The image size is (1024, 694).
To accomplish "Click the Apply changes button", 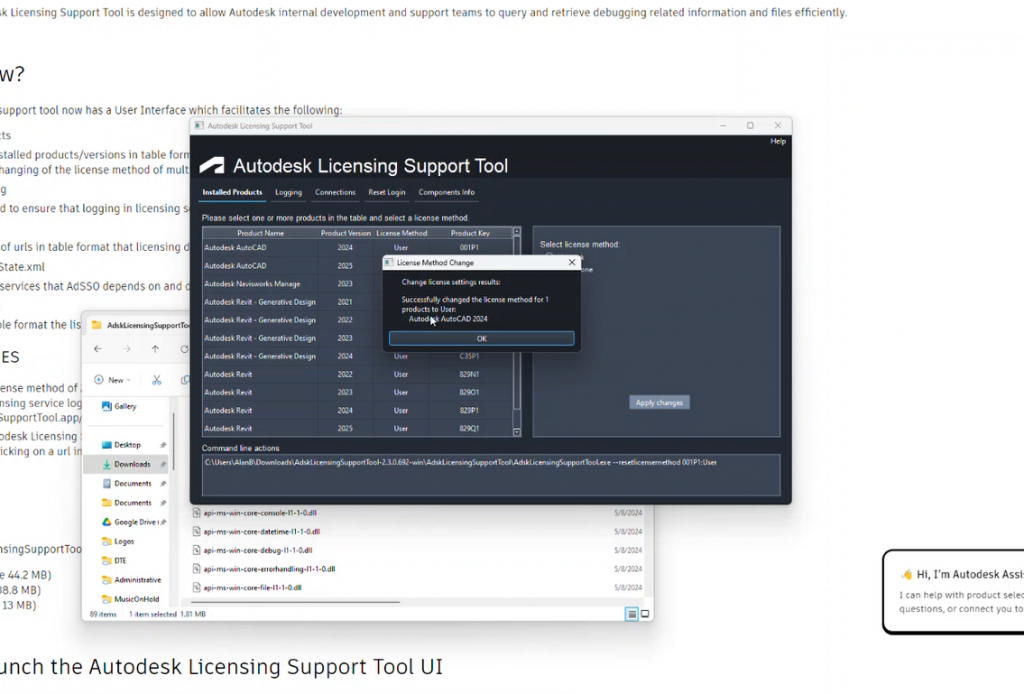I will point(659,403).
